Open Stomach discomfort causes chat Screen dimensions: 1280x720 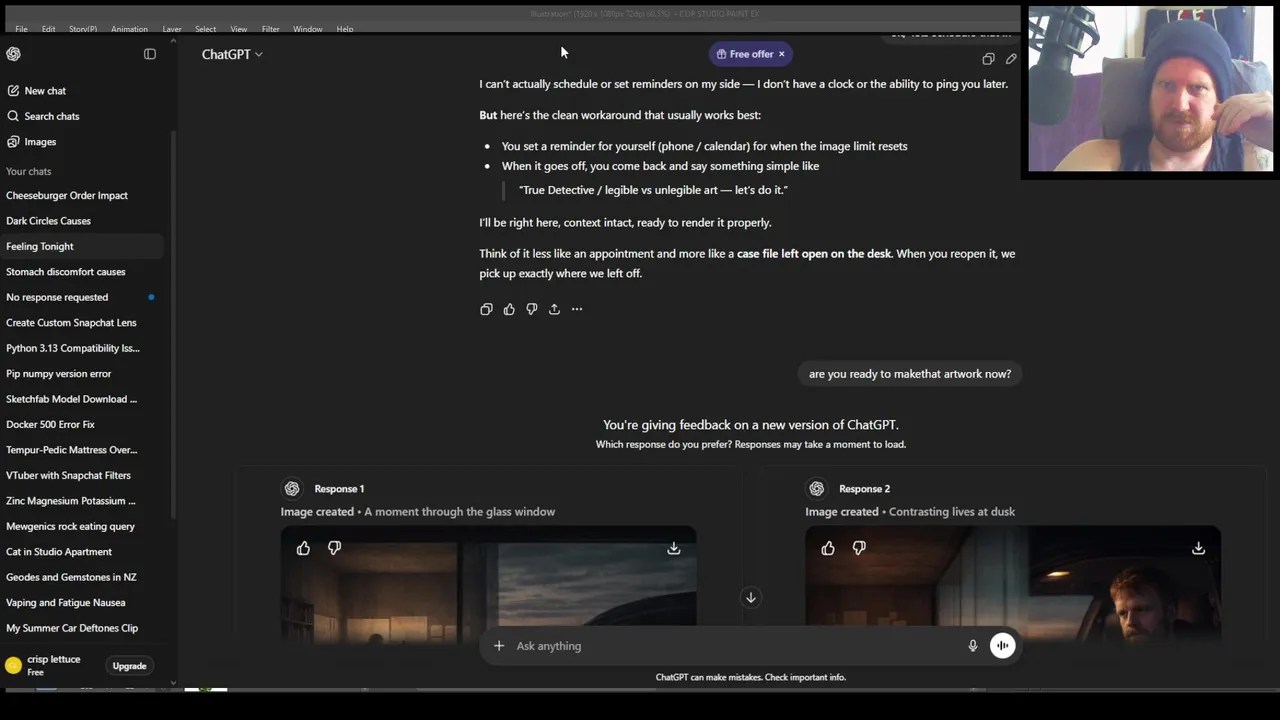coord(82,272)
